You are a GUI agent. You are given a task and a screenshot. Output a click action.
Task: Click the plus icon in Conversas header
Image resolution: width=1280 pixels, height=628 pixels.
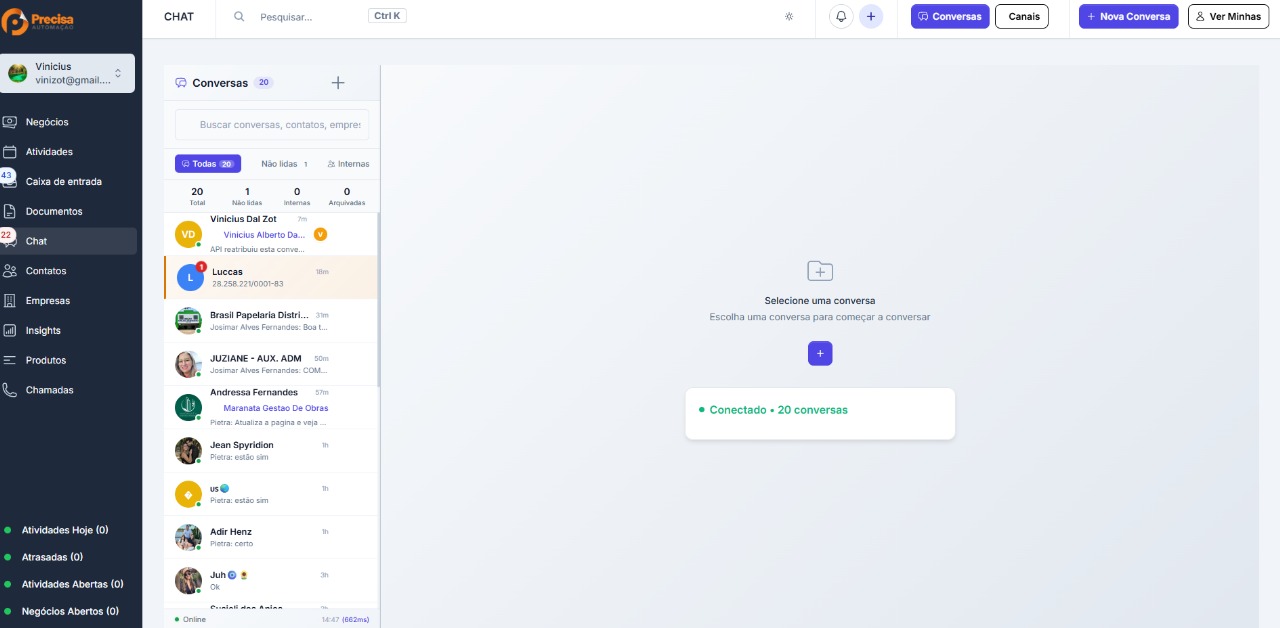338,83
